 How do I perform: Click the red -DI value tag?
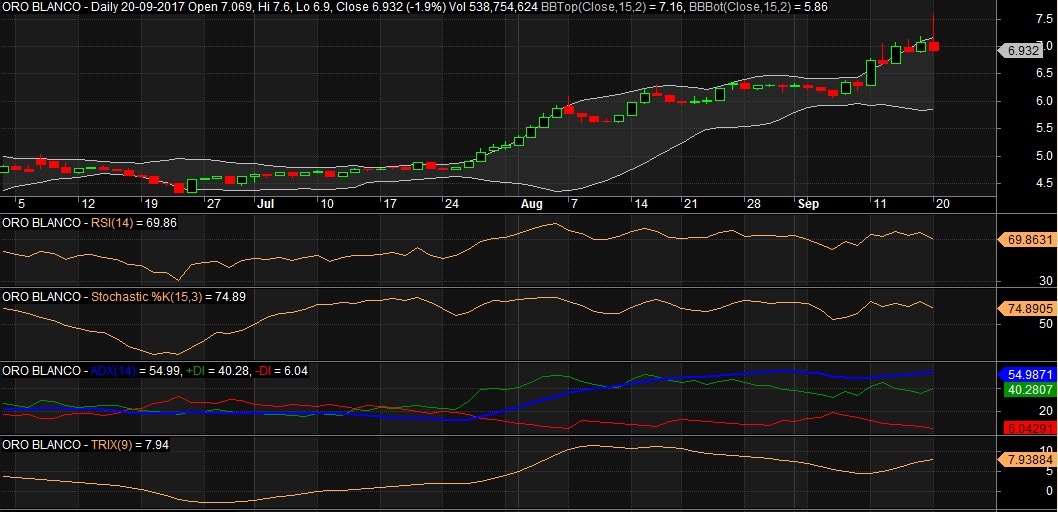click(x=1028, y=427)
